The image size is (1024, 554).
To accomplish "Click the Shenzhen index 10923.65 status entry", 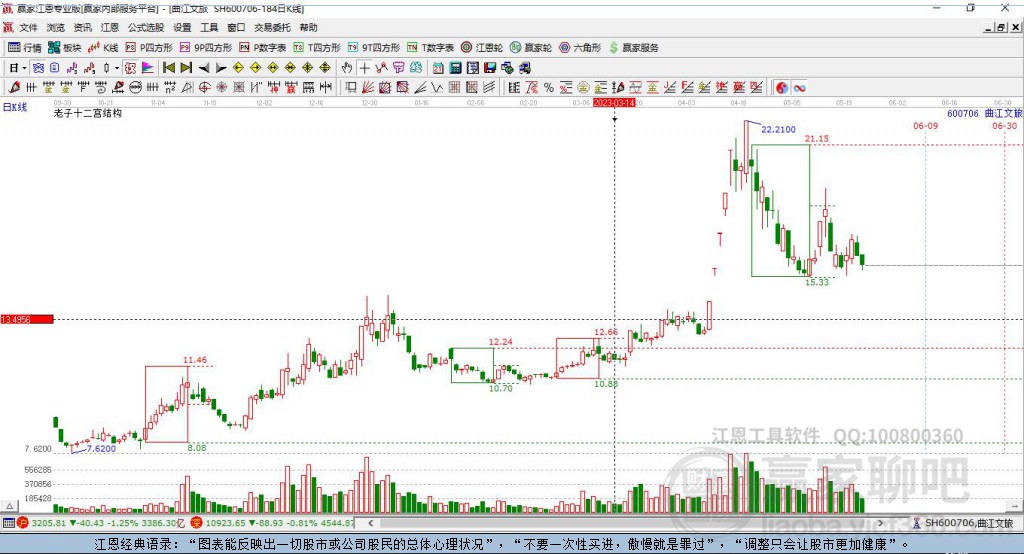I will (x=273, y=523).
